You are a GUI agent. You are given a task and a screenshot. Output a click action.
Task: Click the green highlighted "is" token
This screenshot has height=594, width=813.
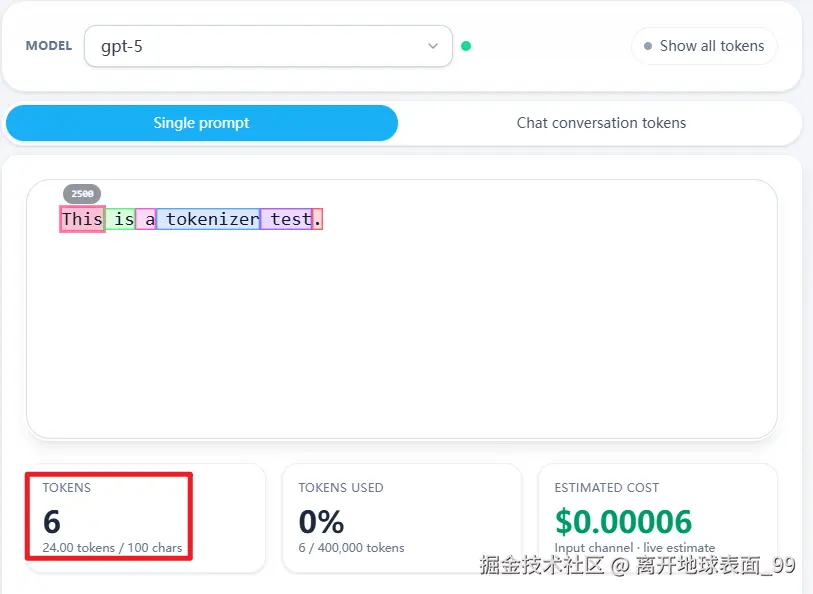[x=120, y=219]
